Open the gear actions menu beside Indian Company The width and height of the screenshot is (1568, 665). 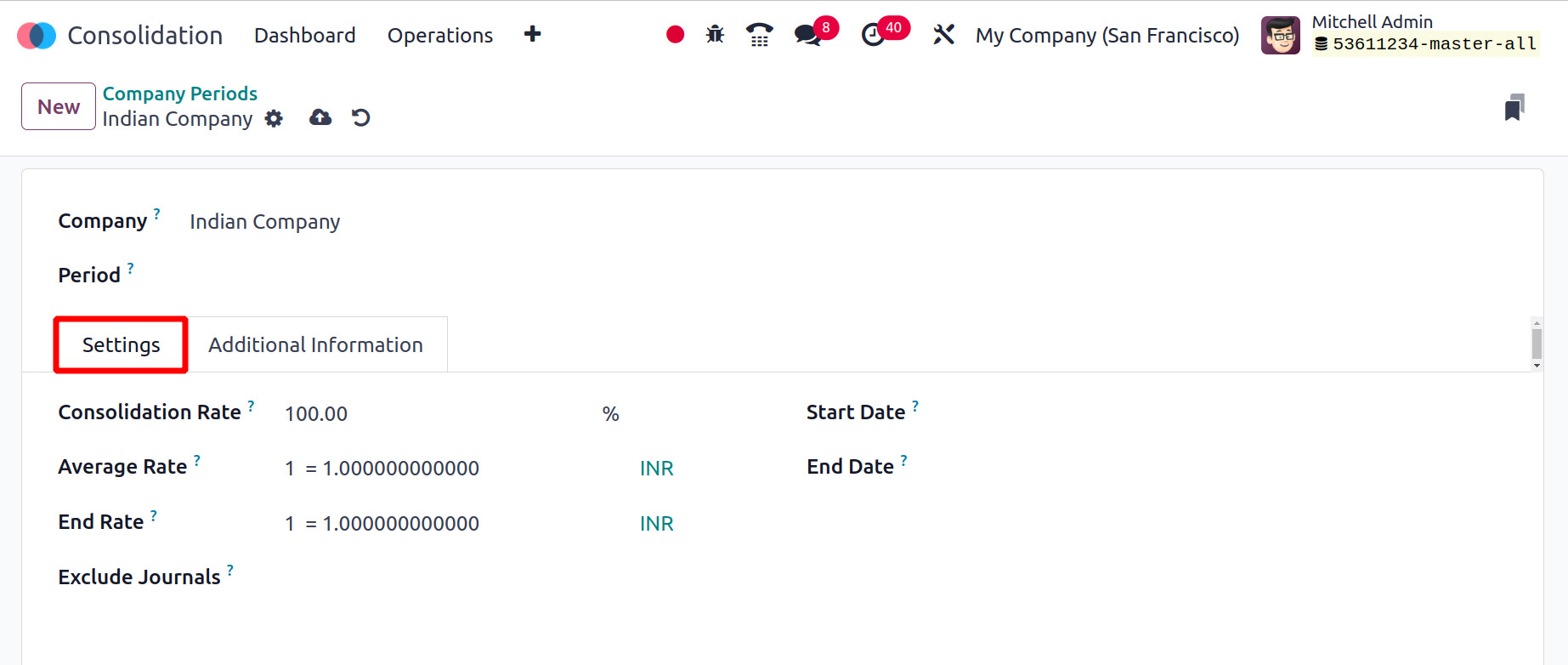coord(274,118)
